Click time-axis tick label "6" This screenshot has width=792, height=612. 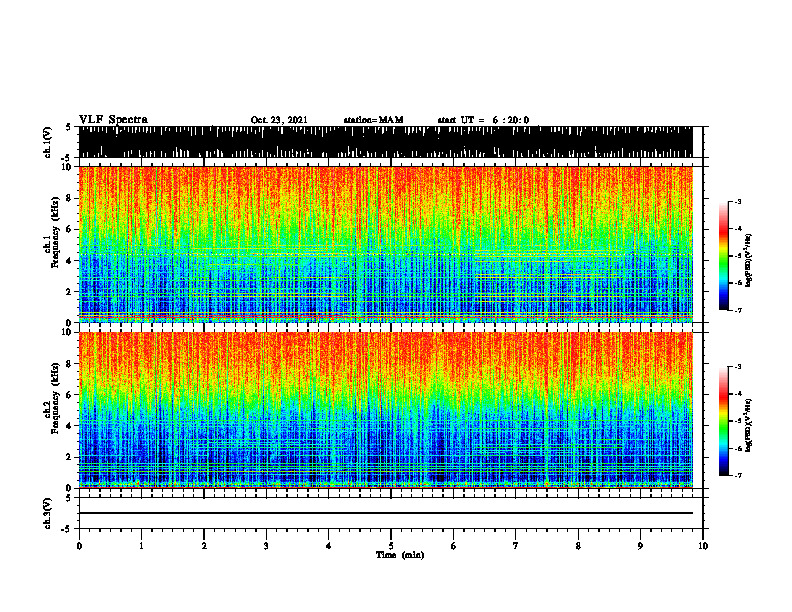(454, 546)
